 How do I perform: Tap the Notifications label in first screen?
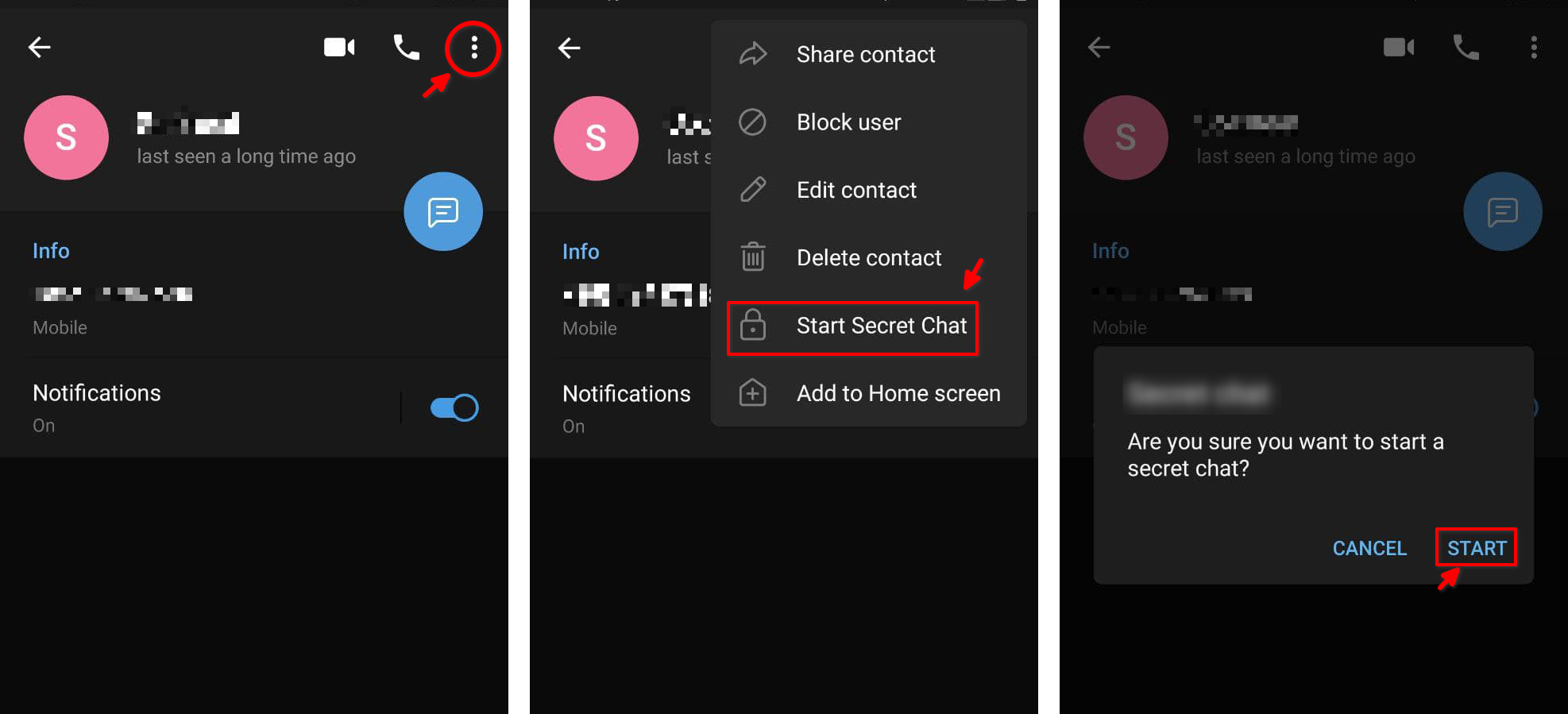pos(97,393)
